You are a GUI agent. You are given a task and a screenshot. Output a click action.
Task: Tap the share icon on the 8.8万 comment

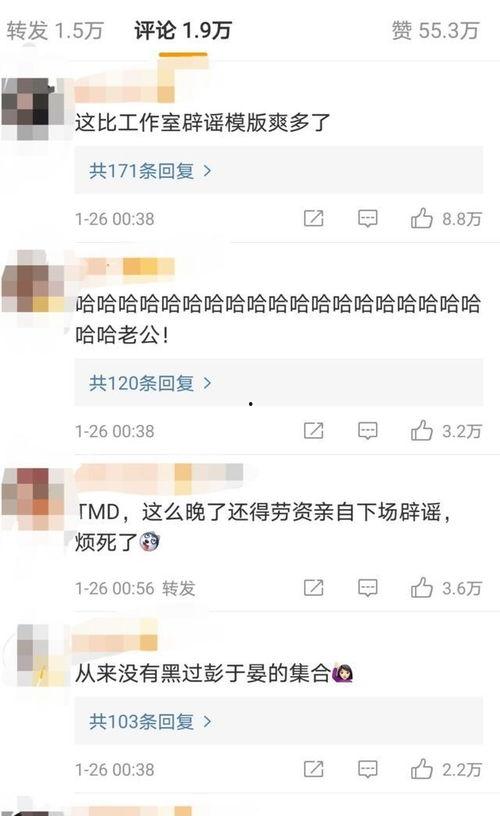(x=314, y=219)
